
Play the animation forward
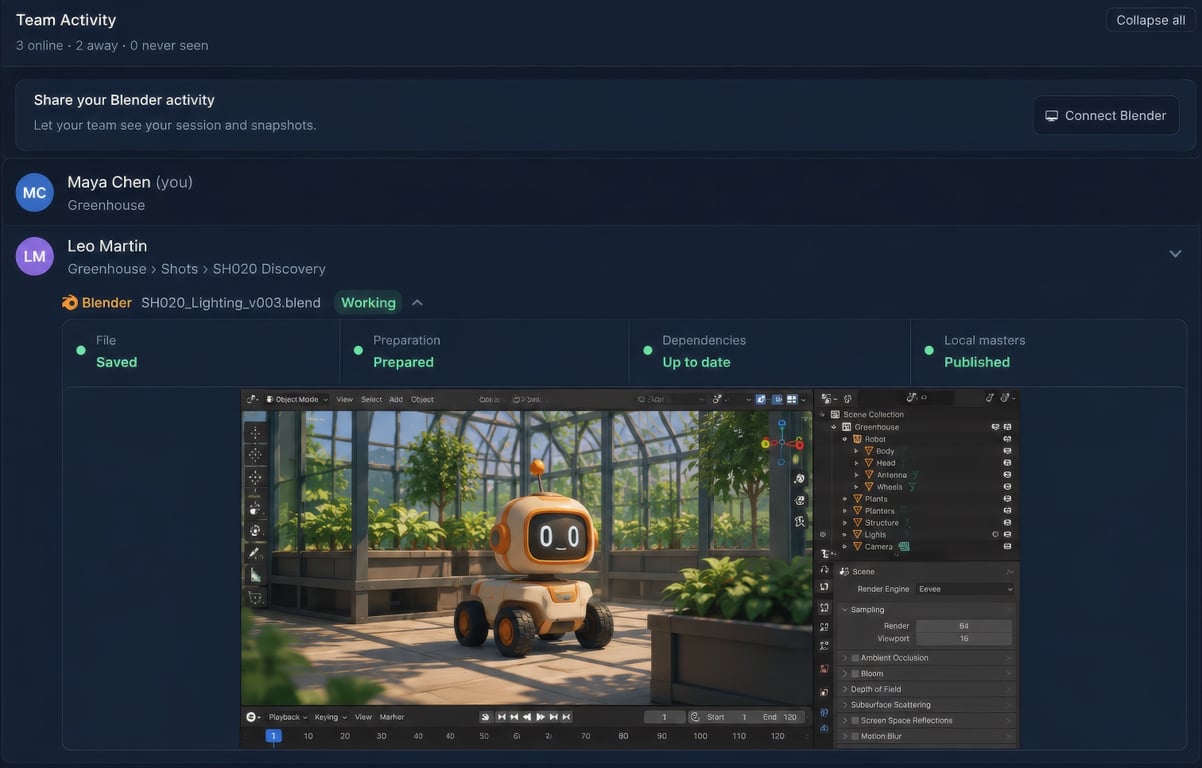pyautogui.click(x=541, y=717)
